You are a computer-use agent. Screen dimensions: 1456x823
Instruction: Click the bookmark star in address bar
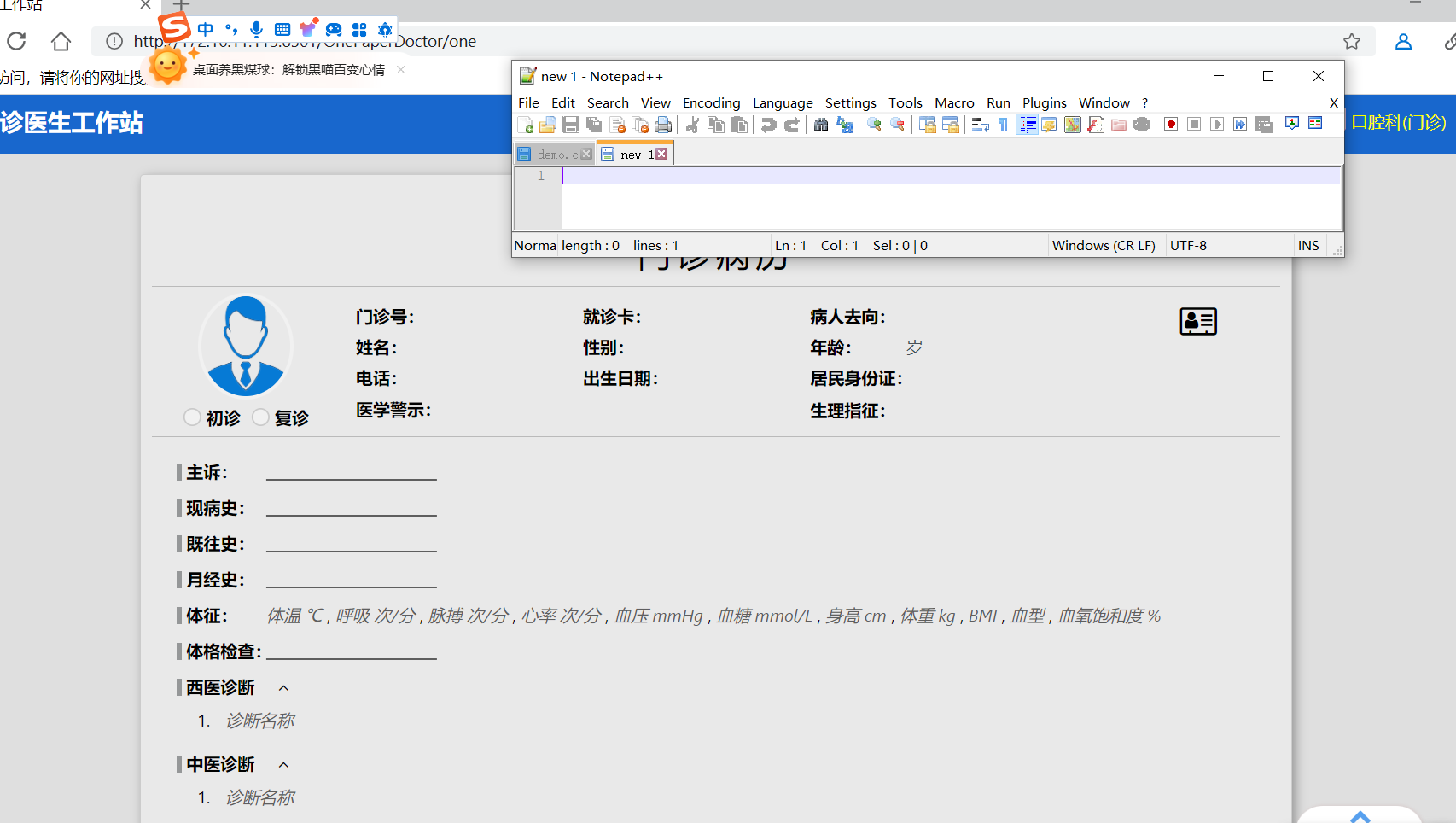[x=1352, y=41]
